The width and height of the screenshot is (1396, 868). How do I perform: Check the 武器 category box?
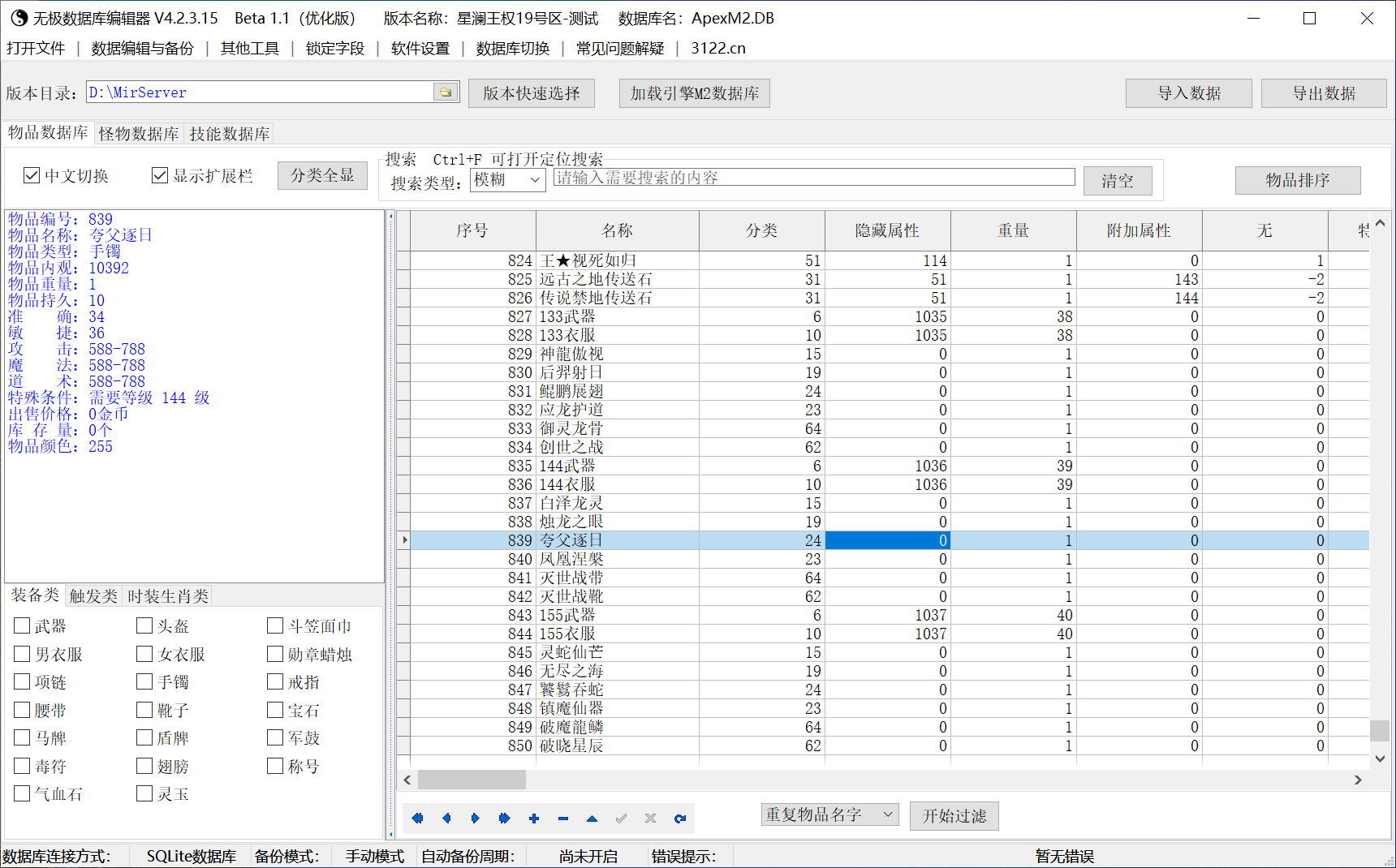23,625
